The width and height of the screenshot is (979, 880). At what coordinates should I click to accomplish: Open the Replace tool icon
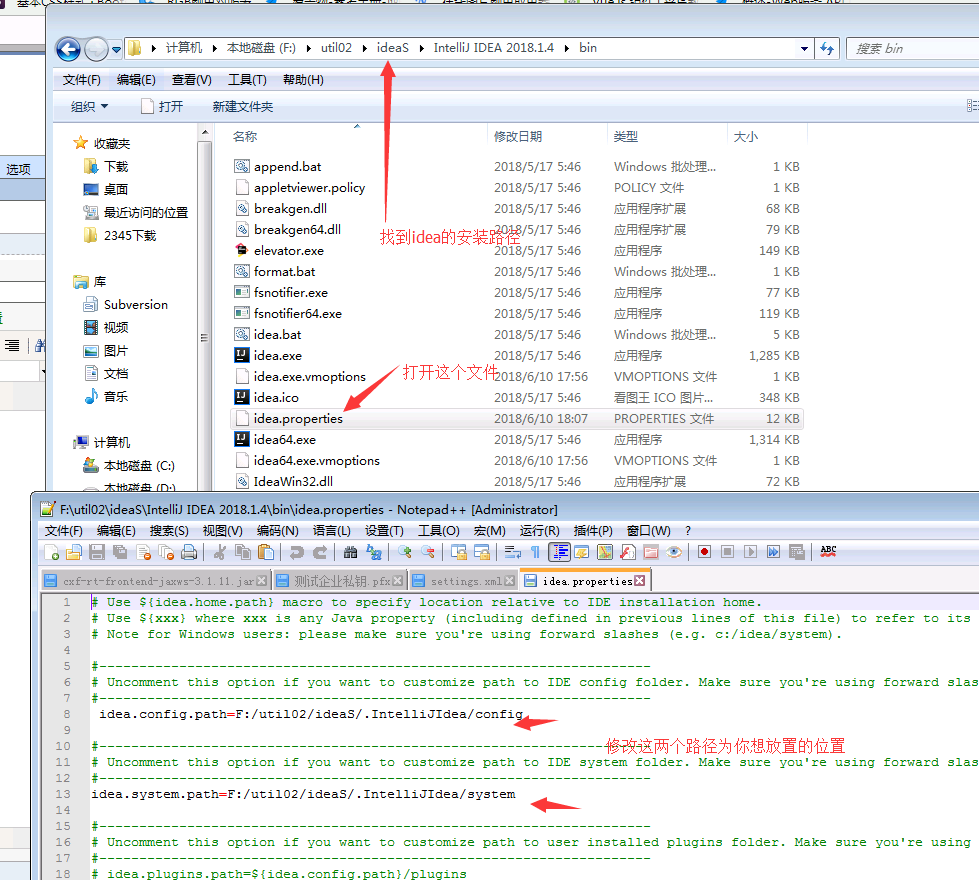pos(373,552)
